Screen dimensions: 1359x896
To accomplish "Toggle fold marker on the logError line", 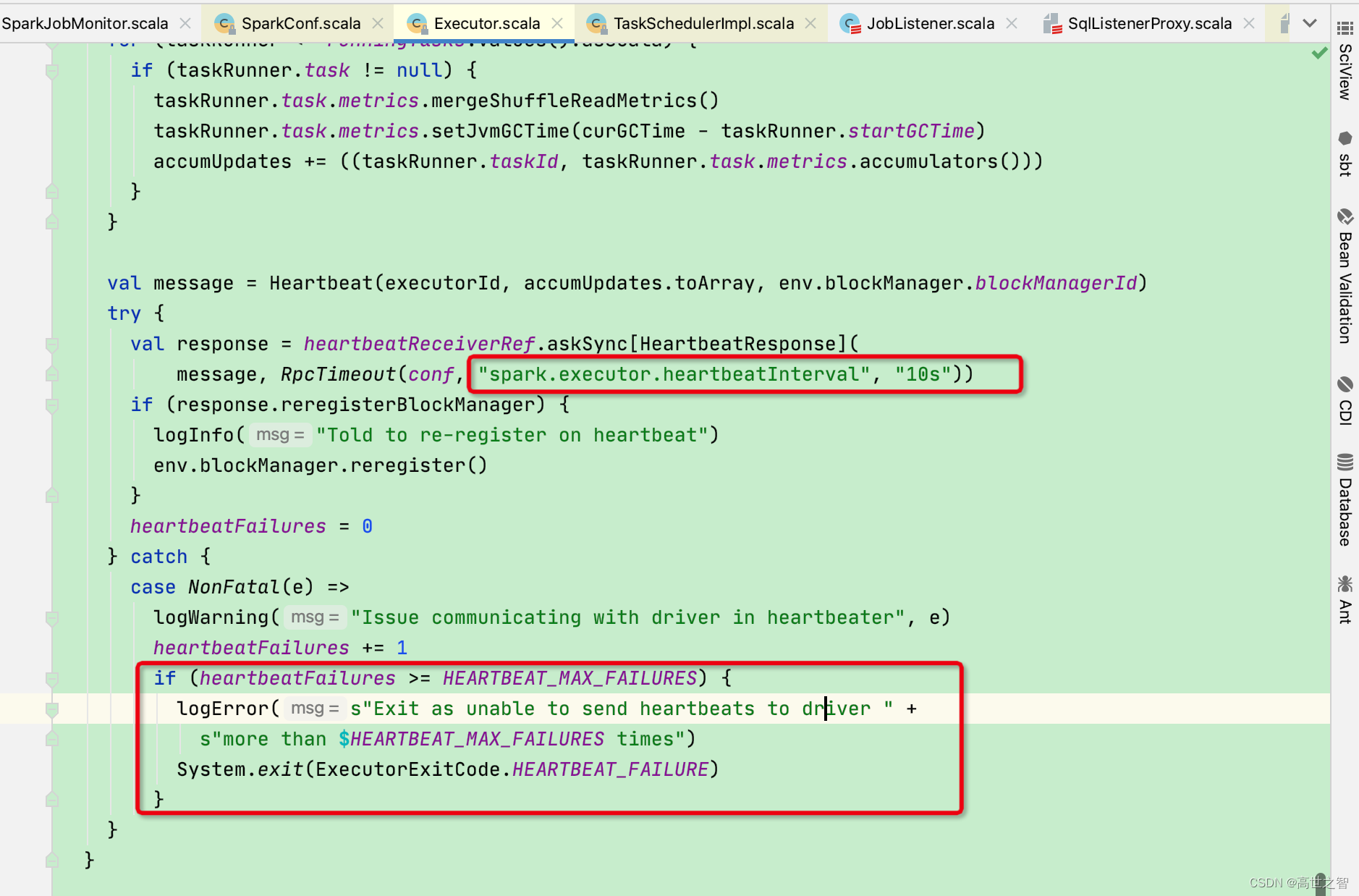I will pos(52,709).
